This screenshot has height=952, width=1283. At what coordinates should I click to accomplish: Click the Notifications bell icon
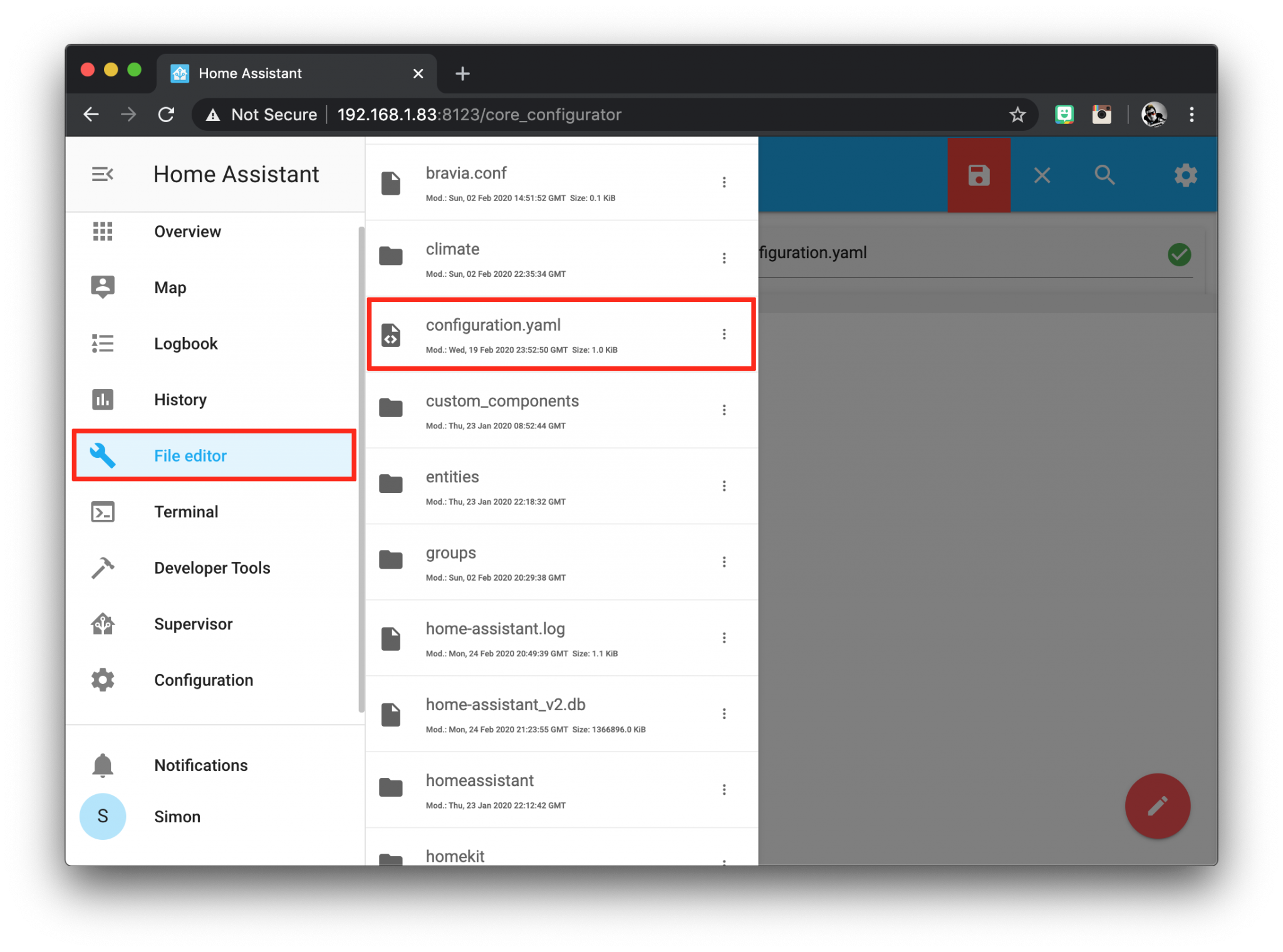point(103,765)
